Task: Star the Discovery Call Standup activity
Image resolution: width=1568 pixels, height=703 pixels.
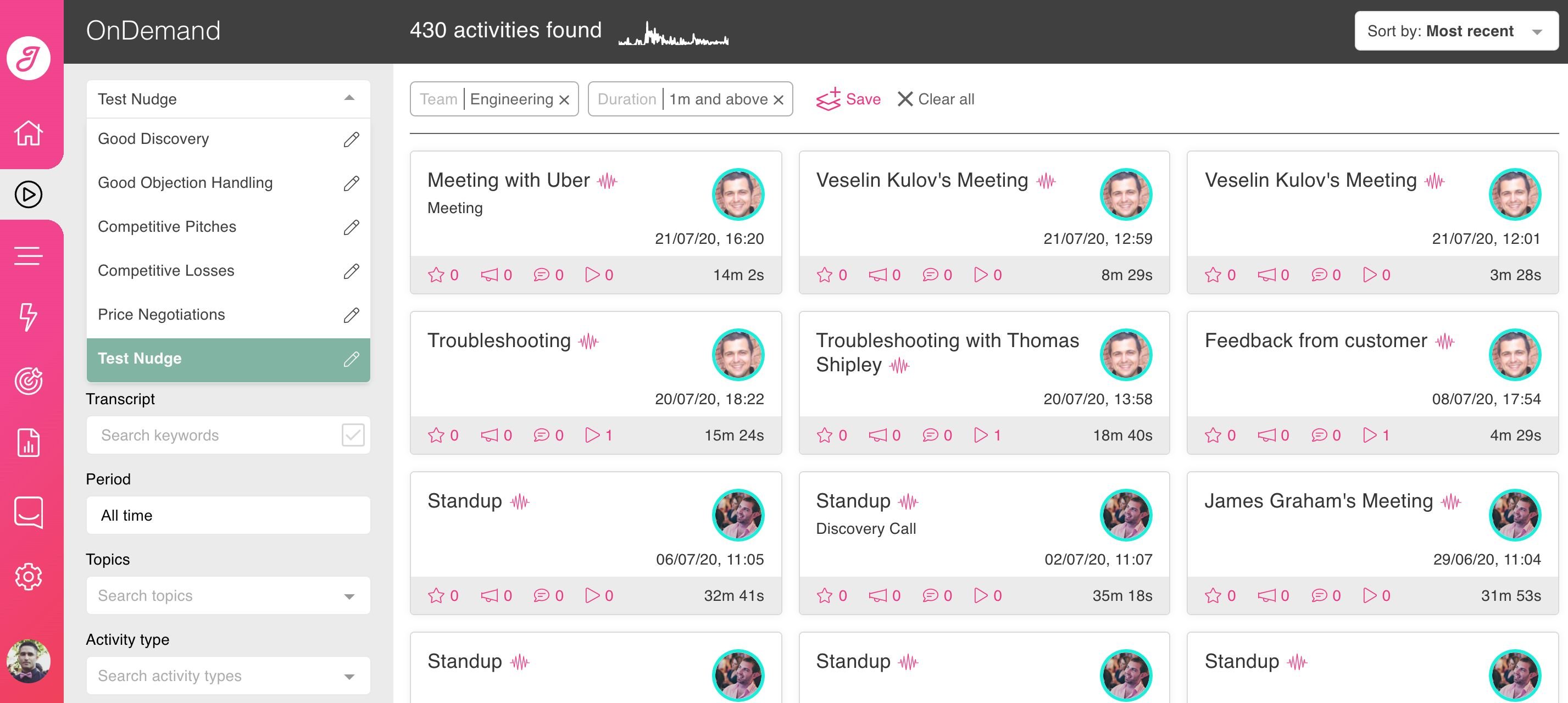Action: click(824, 595)
